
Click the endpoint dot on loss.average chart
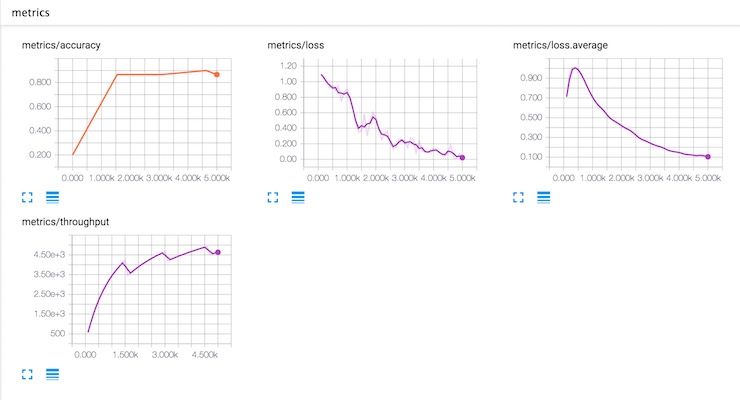(708, 157)
